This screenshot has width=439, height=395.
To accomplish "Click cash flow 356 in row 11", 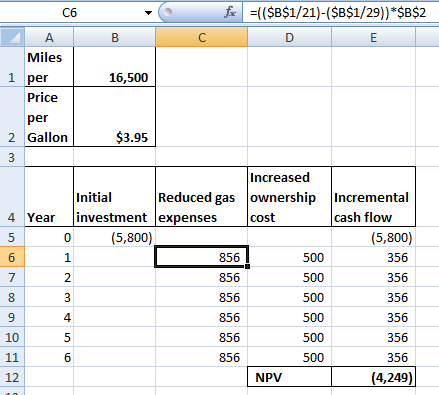I will tap(373, 357).
